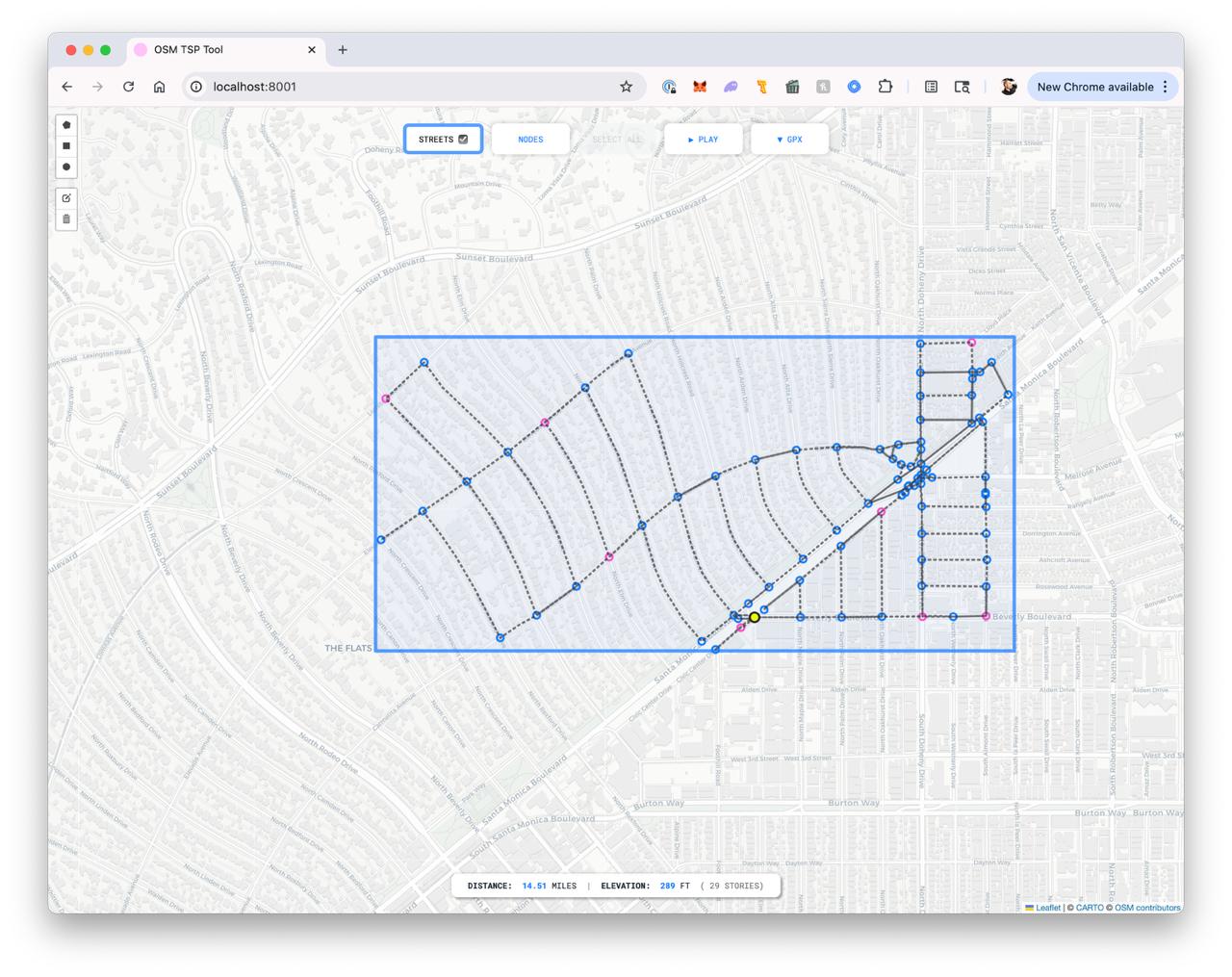Screen dimensions: 1232x977
Task: Open the Chrome extensions puzzle icon
Action: coord(885,87)
